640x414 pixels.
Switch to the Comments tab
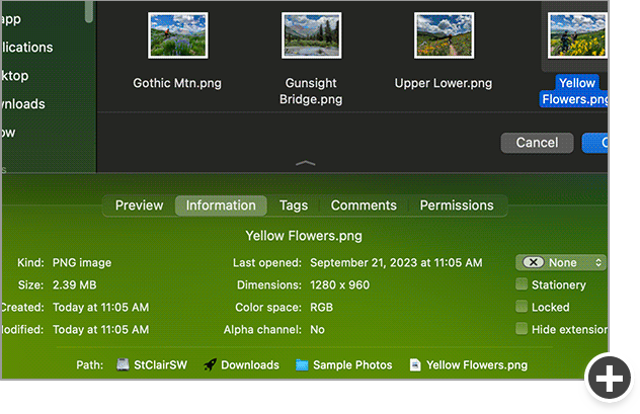(x=364, y=205)
